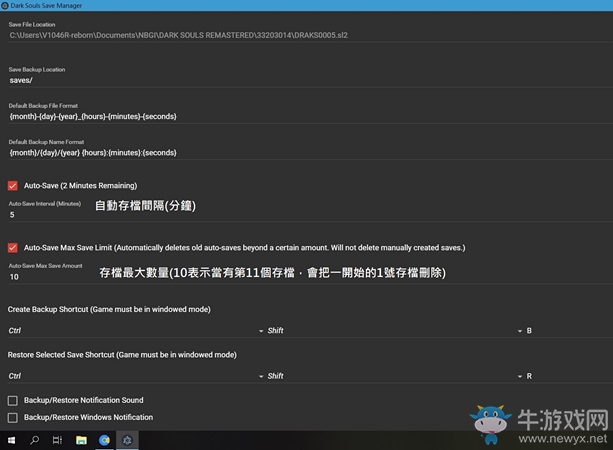Open Ctrl dropdown for Restore Selected Save Shortcut
The width and height of the screenshot is (613, 450).
tap(136, 376)
